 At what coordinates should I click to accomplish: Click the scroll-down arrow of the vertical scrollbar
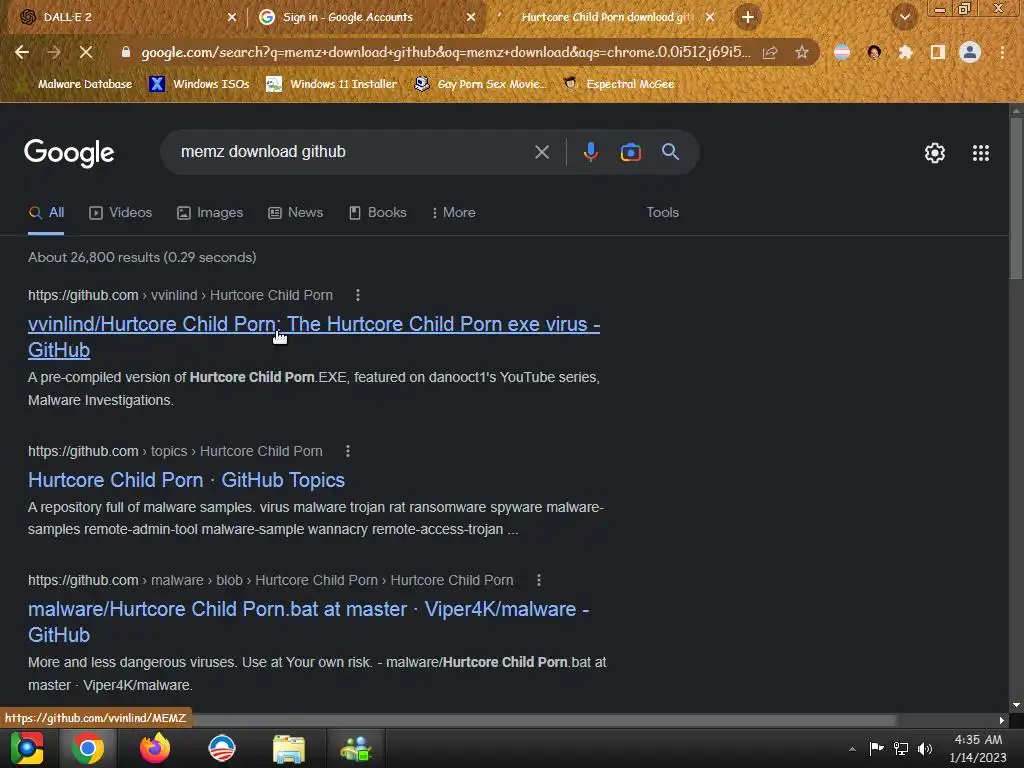(1016, 705)
